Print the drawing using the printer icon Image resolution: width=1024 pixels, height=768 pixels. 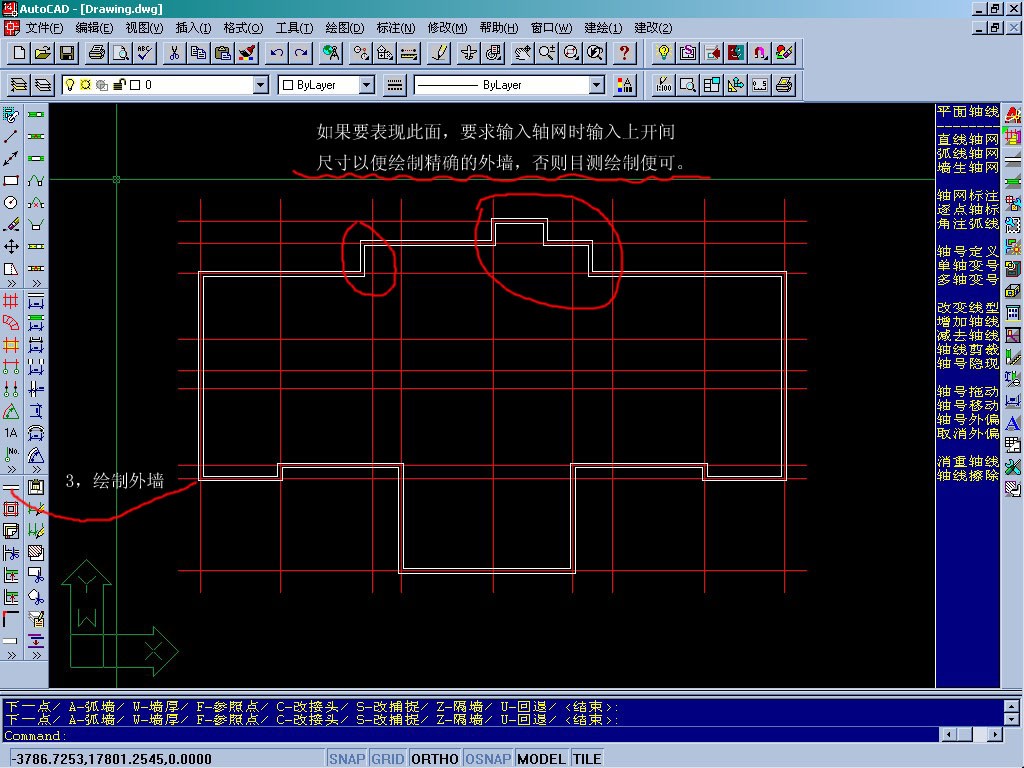pos(97,53)
